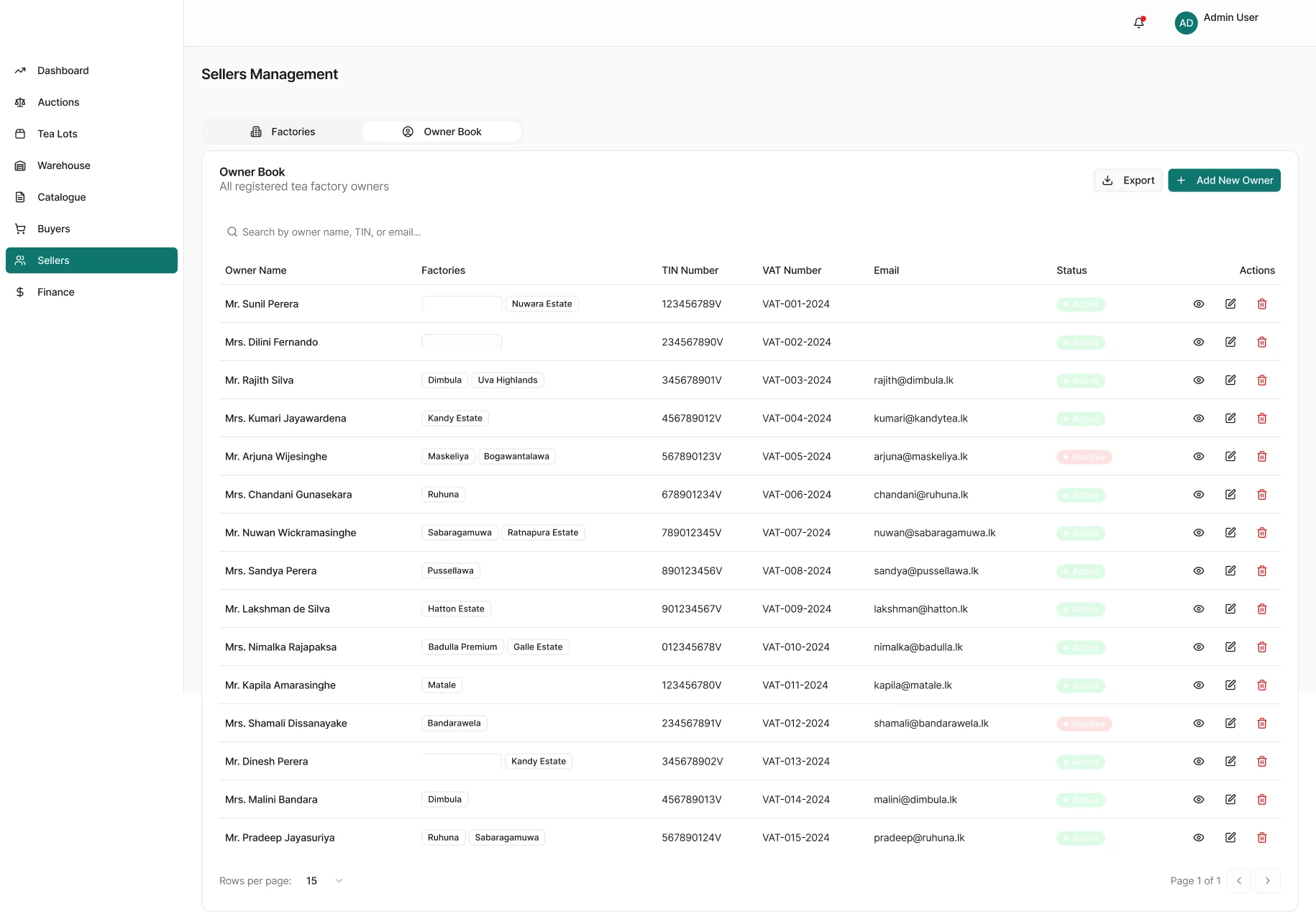Delete Mr. Nuwan Wickramasinghe's entry
This screenshot has height=912, width=1316.
point(1262,533)
